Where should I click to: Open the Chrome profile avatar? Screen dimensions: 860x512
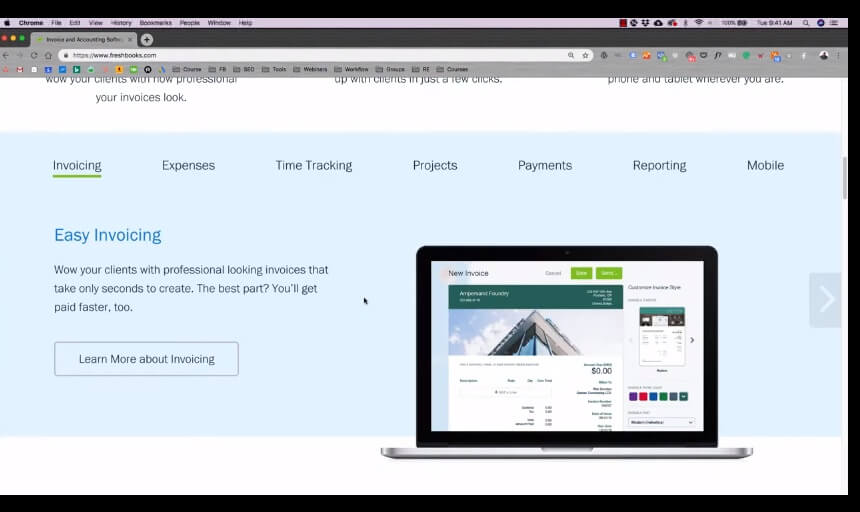click(823, 55)
